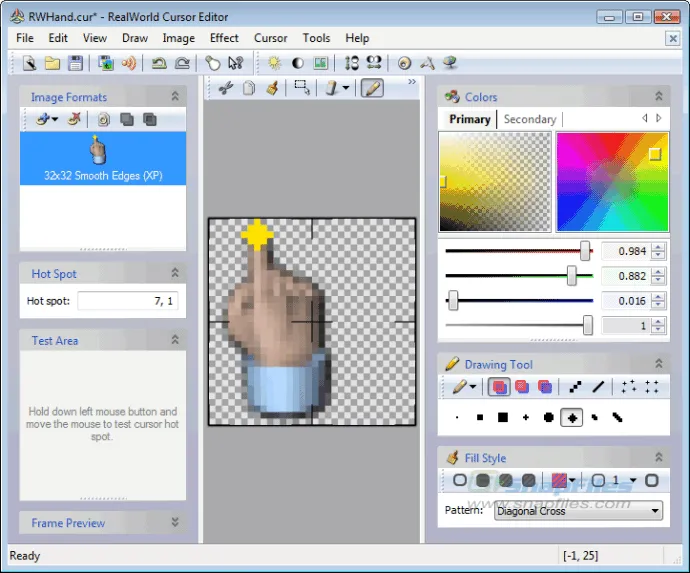Toggle the second red-blue blending mode
Viewport: 690px width, 573px height.
[522, 387]
